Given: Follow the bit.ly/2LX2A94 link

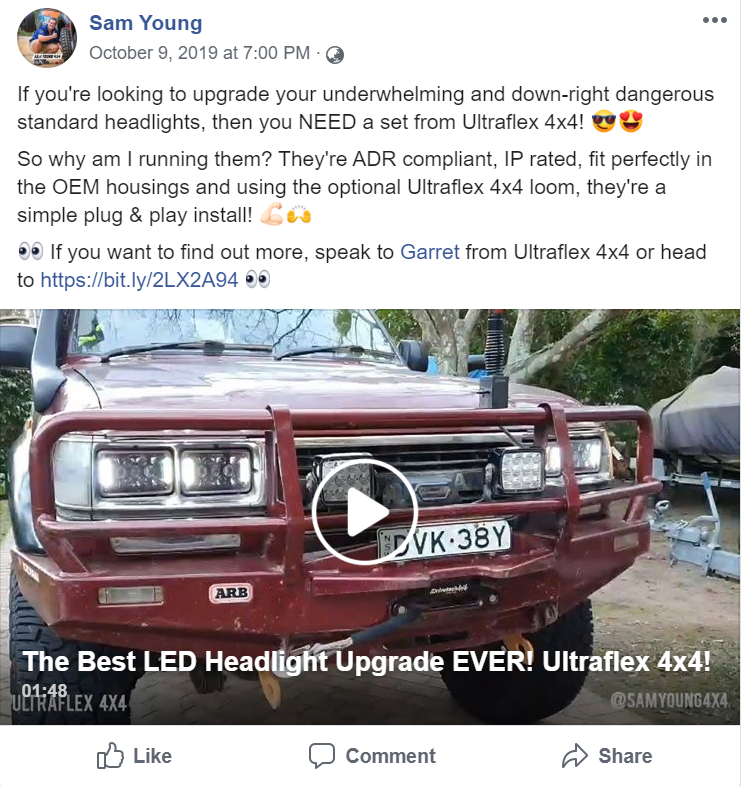Looking at the screenshot, I should point(139,280).
